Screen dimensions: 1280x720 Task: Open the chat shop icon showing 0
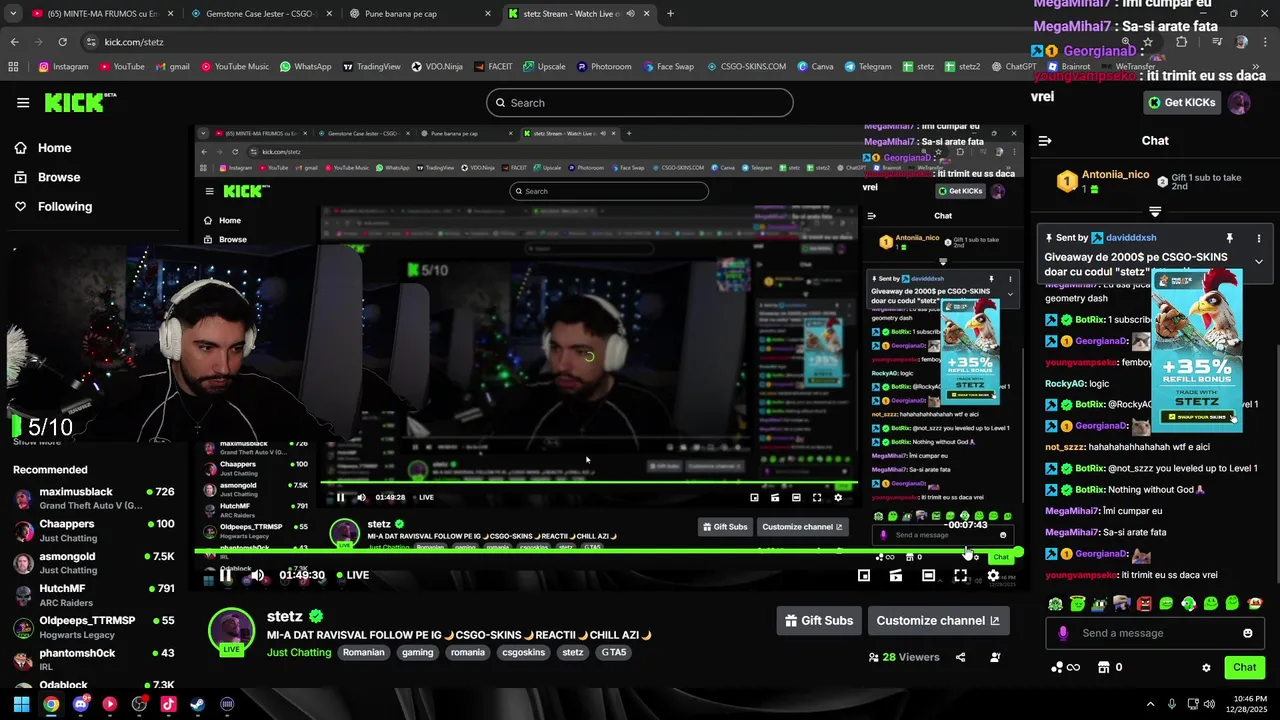pyautogui.click(x=1110, y=667)
